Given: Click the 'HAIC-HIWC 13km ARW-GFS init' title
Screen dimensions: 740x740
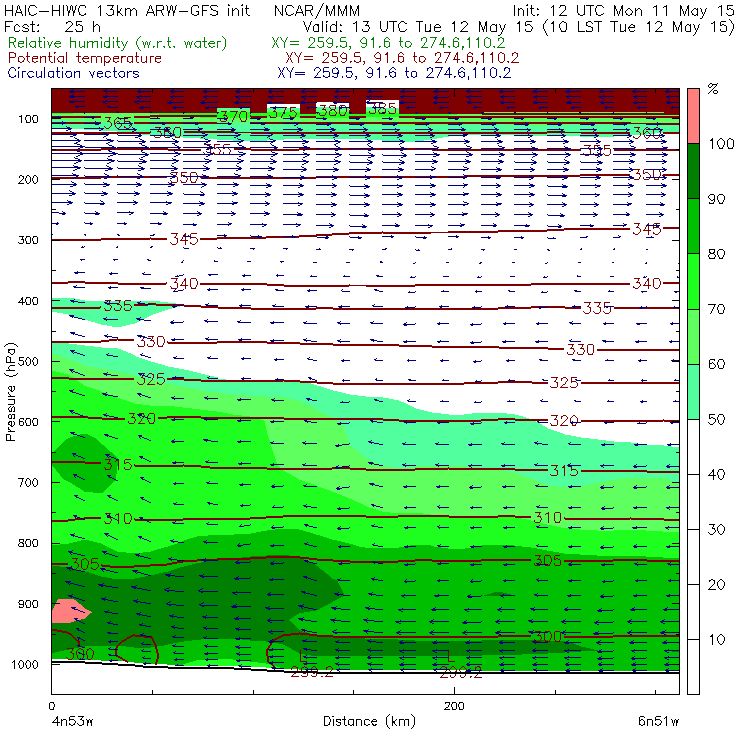Looking at the screenshot, I should [x=127, y=10].
